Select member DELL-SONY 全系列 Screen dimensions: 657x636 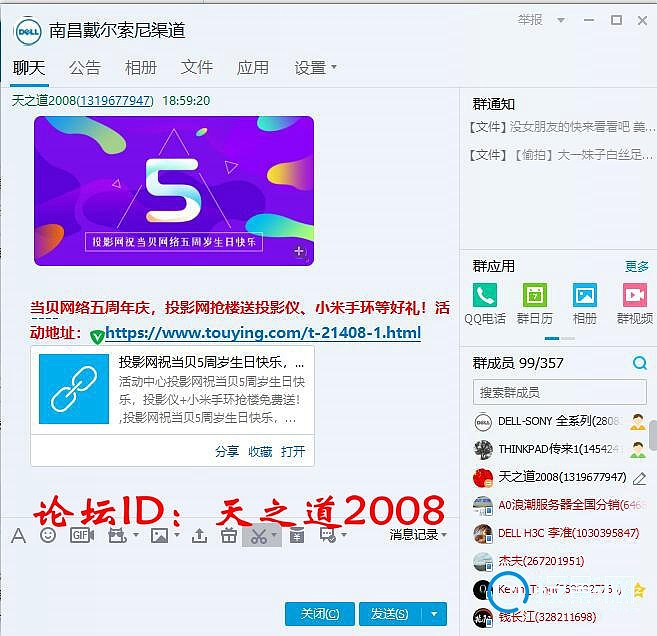pyautogui.click(x=559, y=421)
